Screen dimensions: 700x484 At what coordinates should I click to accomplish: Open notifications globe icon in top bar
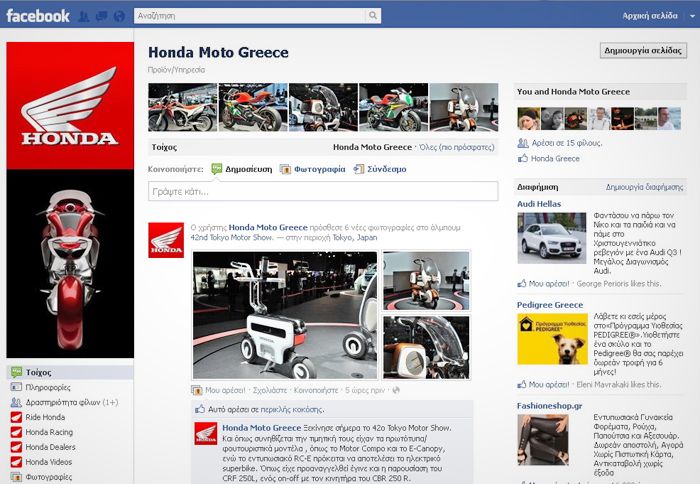coord(119,17)
